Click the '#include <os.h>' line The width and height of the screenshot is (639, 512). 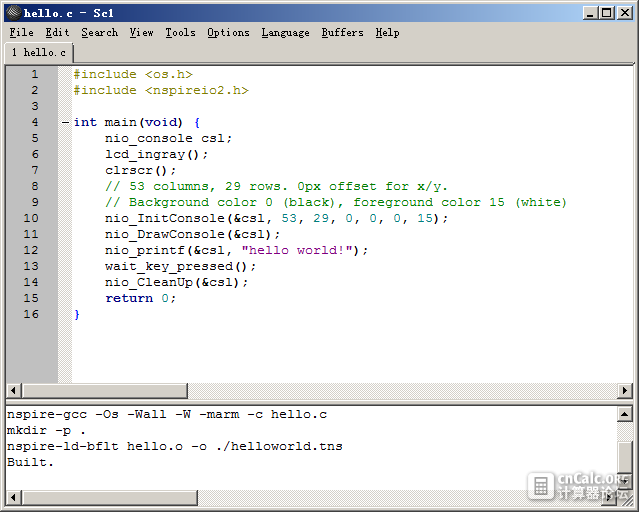point(133,74)
